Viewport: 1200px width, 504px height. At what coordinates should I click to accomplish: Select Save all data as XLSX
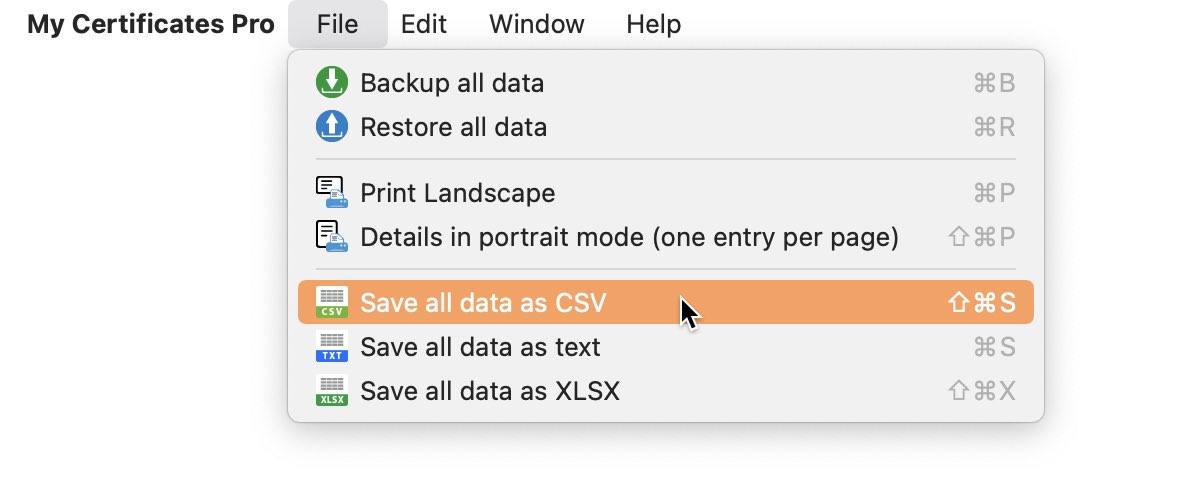click(490, 391)
